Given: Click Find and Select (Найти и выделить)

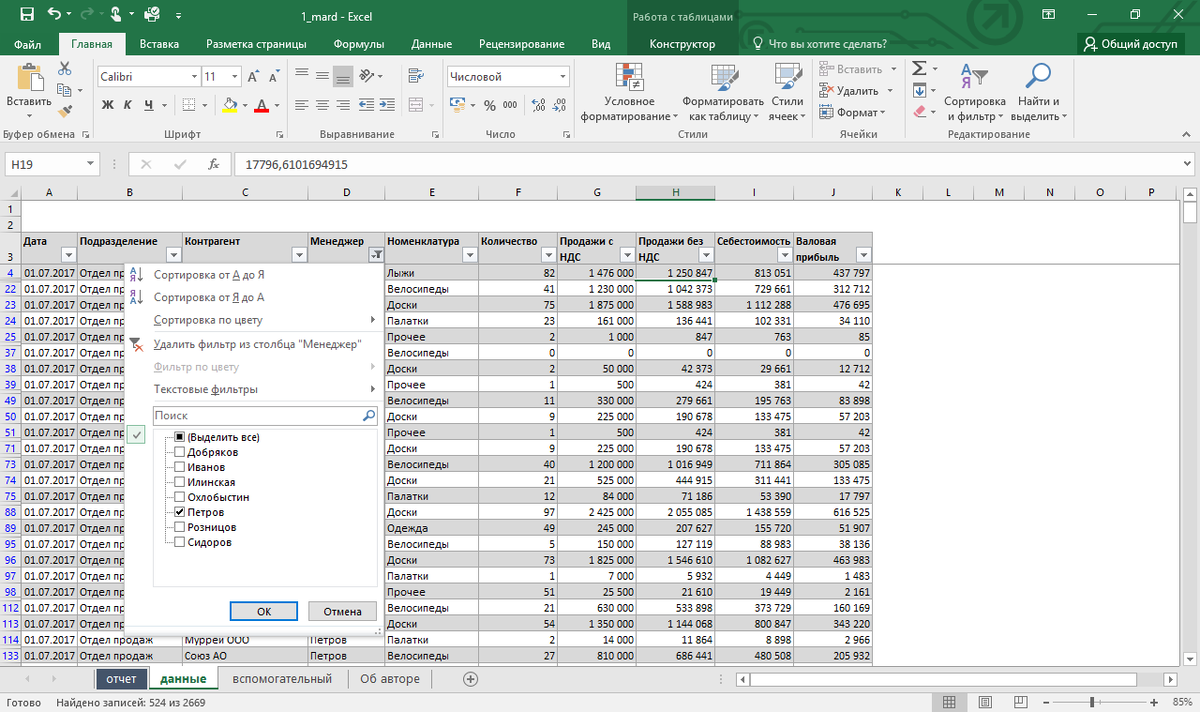Looking at the screenshot, I should (1039, 94).
